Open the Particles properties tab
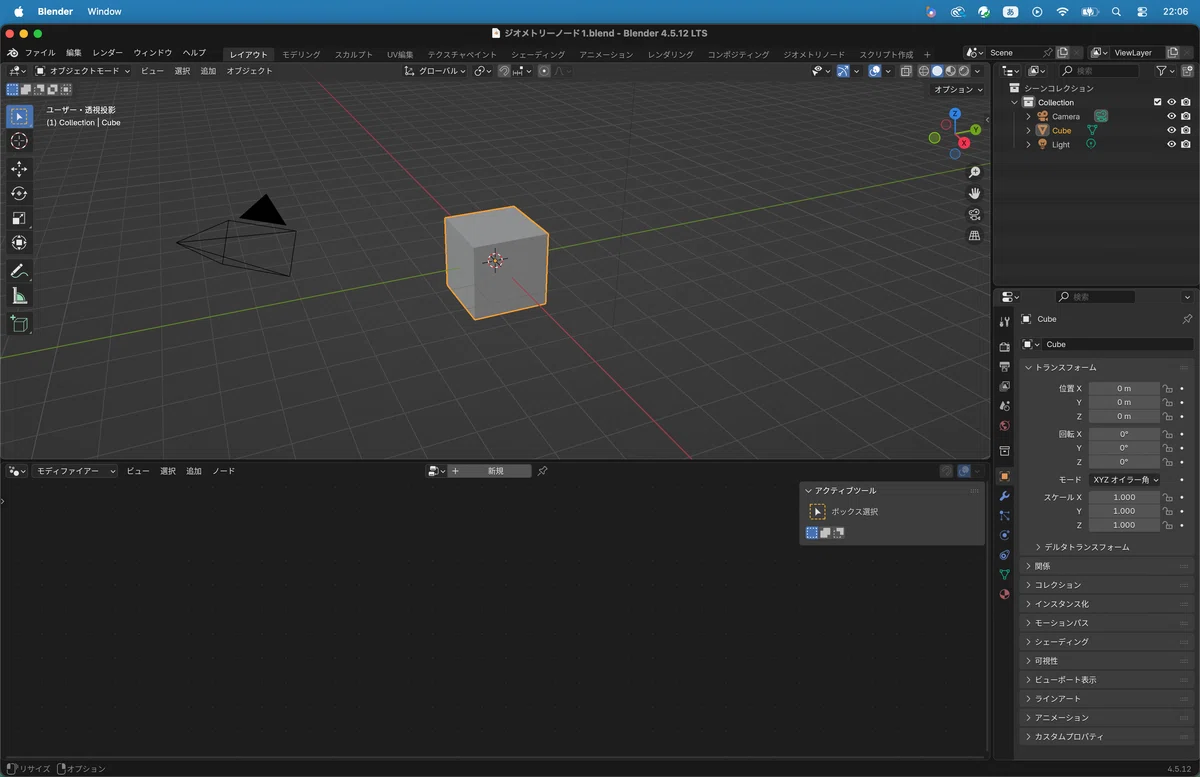 1005,516
